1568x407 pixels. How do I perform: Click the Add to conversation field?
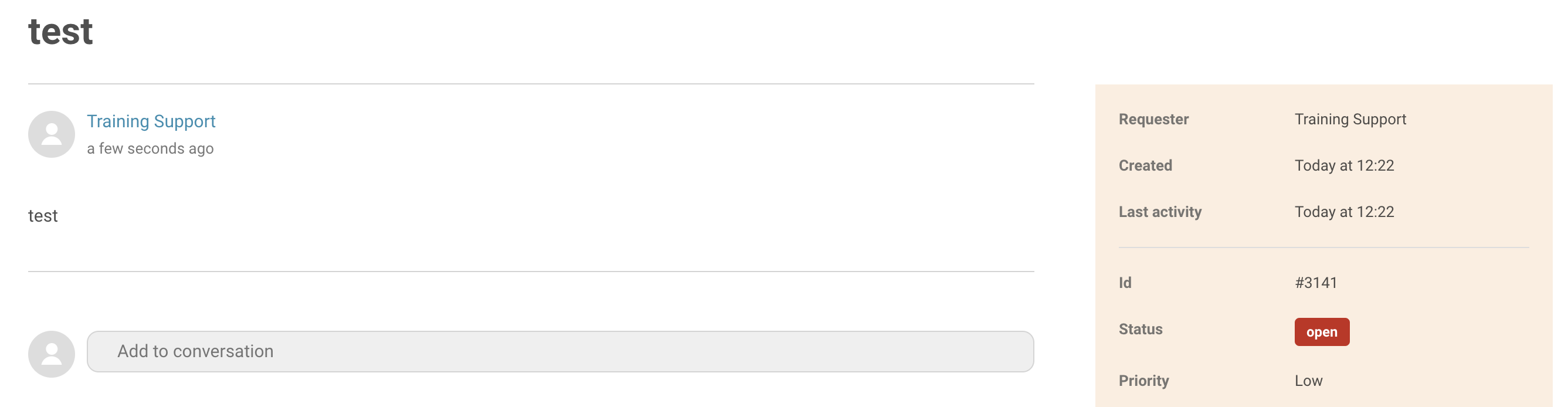point(560,351)
